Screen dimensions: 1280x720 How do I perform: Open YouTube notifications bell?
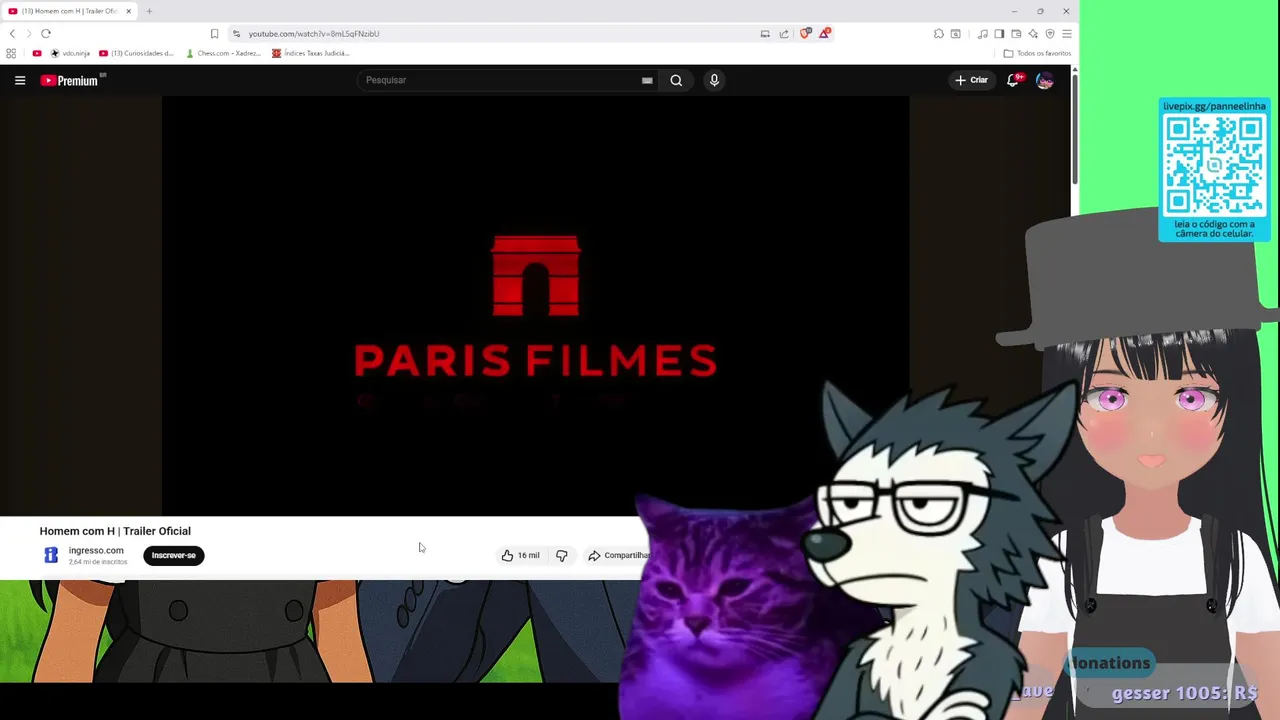click(x=1013, y=80)
